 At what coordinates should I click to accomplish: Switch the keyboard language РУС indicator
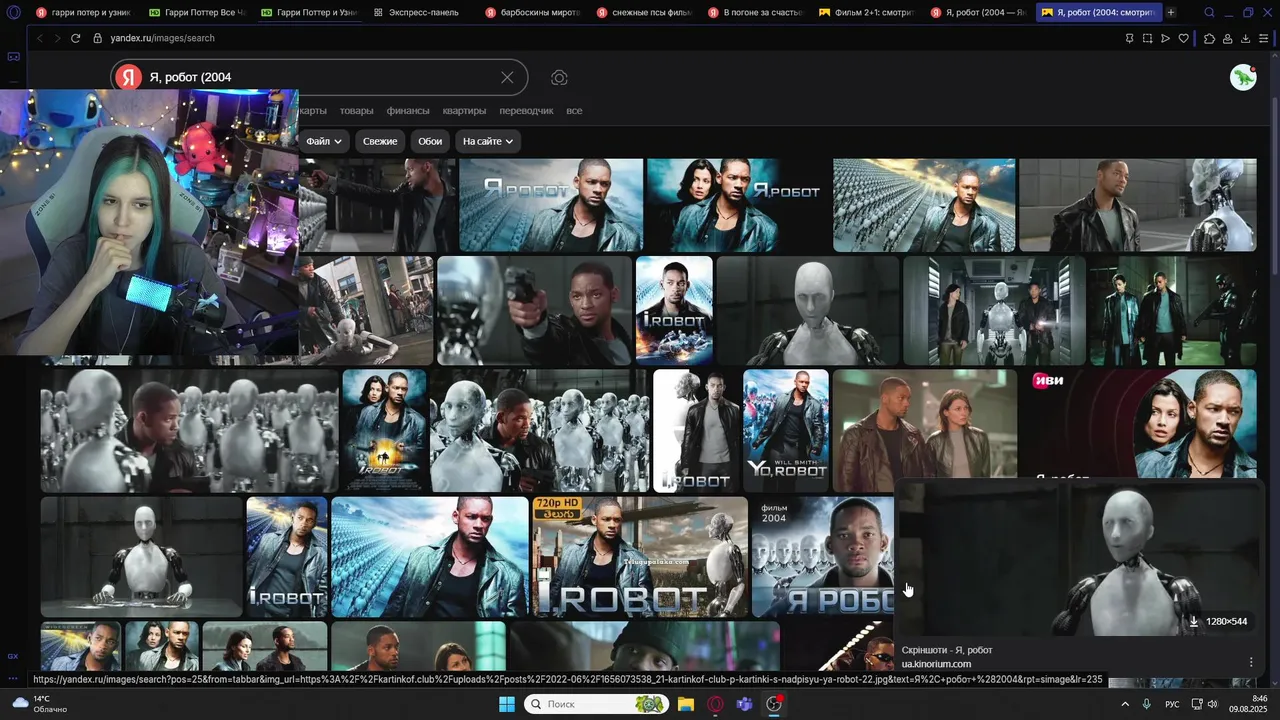[x=1172, y=704]
